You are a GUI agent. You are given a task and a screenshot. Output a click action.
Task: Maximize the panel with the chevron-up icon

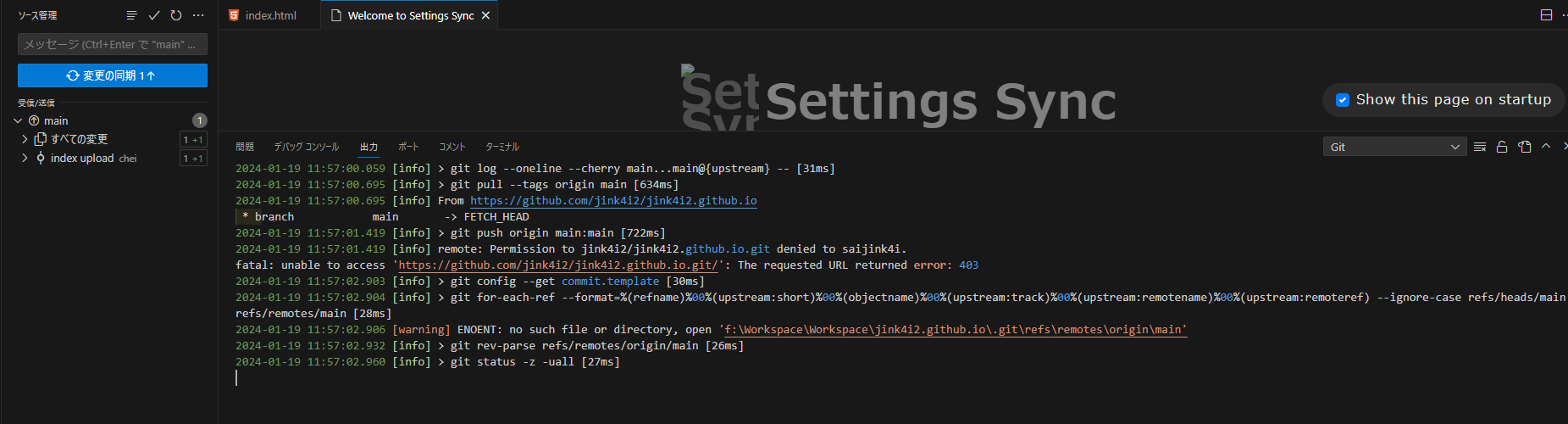click(1546, 147)
